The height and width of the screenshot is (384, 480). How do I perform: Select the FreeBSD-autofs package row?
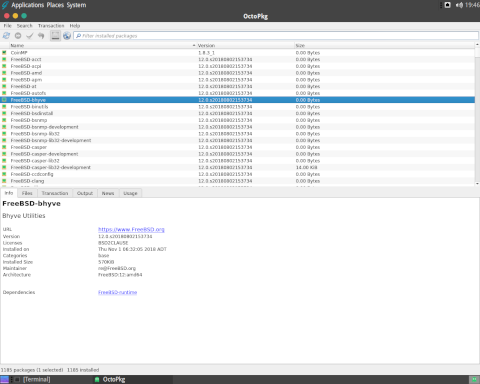(x=237, y=93)
